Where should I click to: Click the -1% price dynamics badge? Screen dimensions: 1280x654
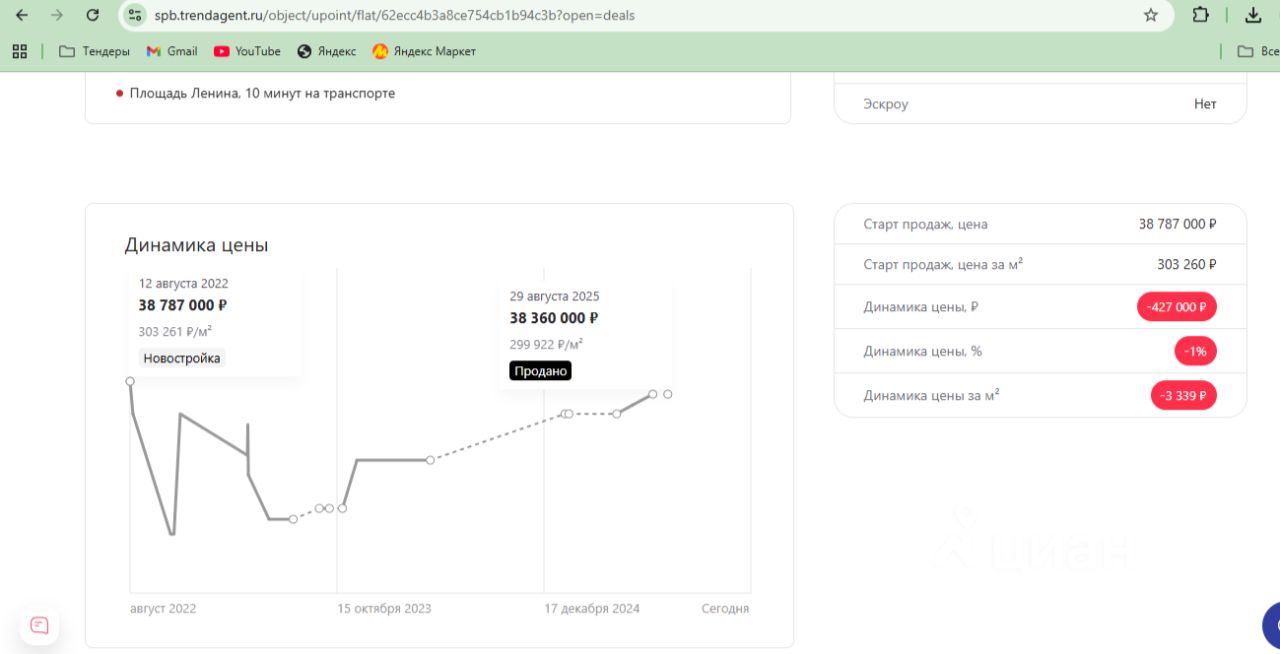pos(1195,351)
